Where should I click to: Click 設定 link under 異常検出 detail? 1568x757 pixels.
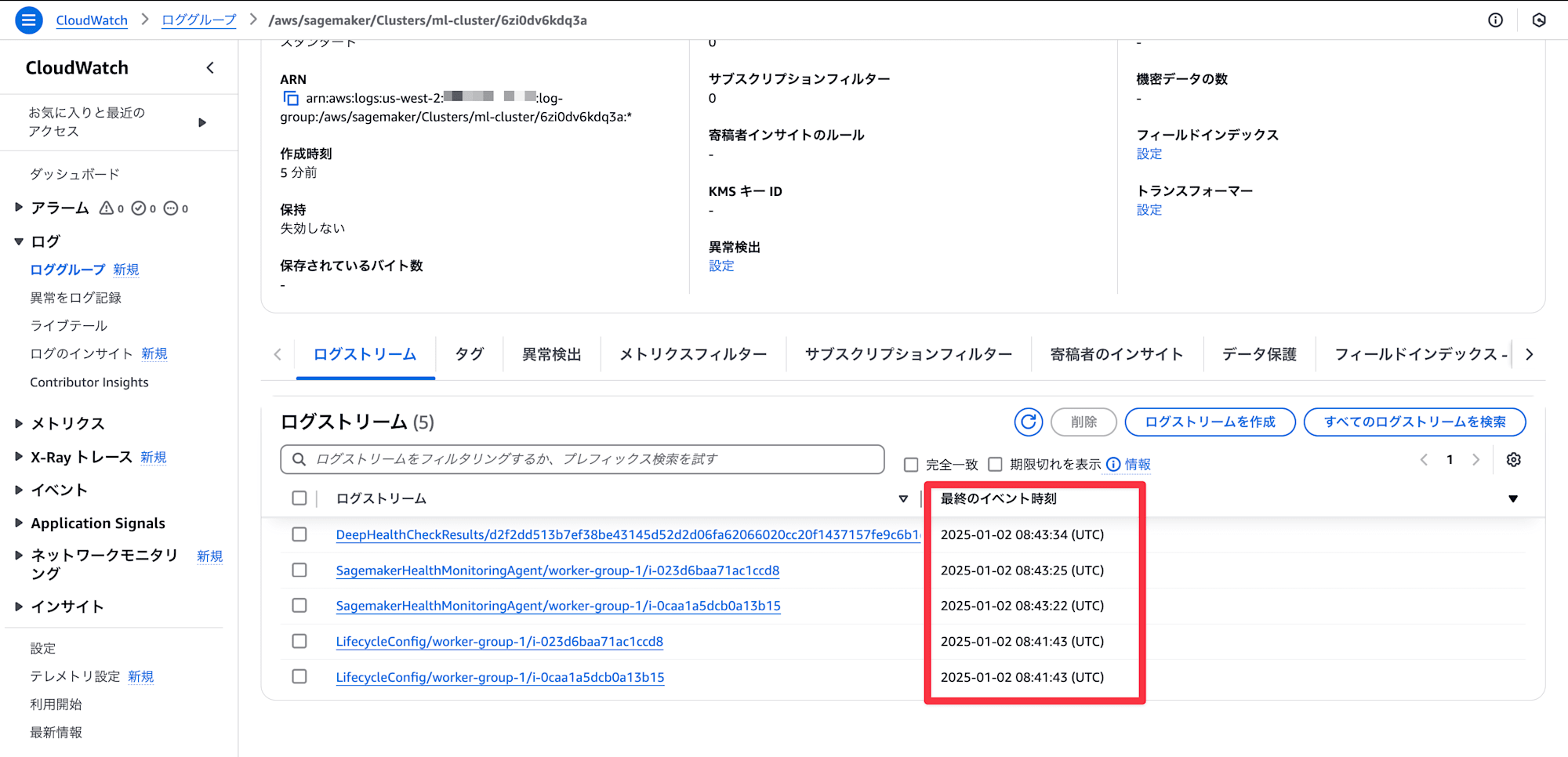point(721,266)
